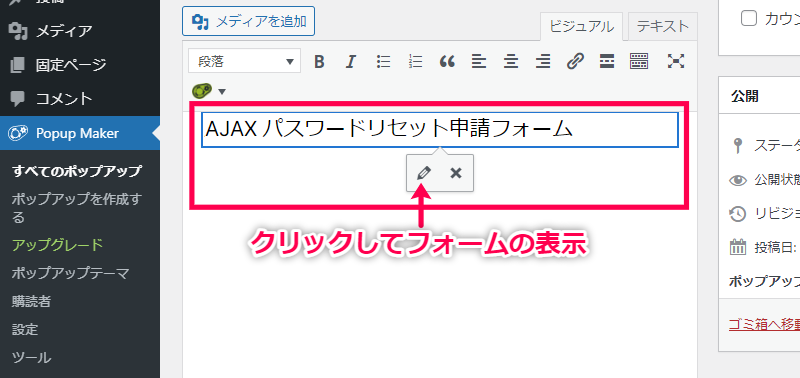Select the AJAX パスワードリセット申請フォーム block
Image resolution: width=800 pixels, height=378 pixels.
tap(440, 130)
